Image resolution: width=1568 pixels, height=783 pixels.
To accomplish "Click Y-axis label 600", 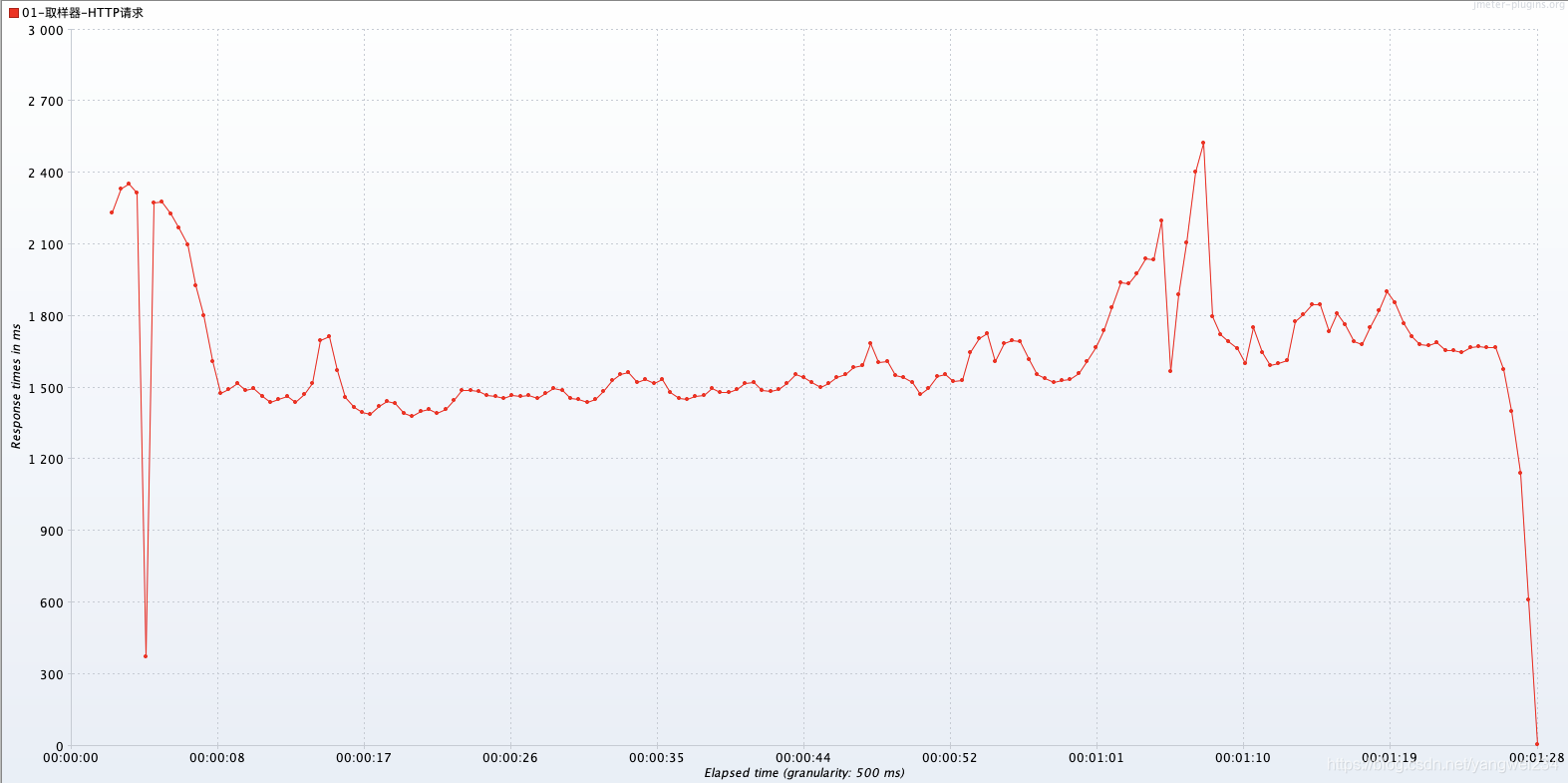I will tap(52, 602).
